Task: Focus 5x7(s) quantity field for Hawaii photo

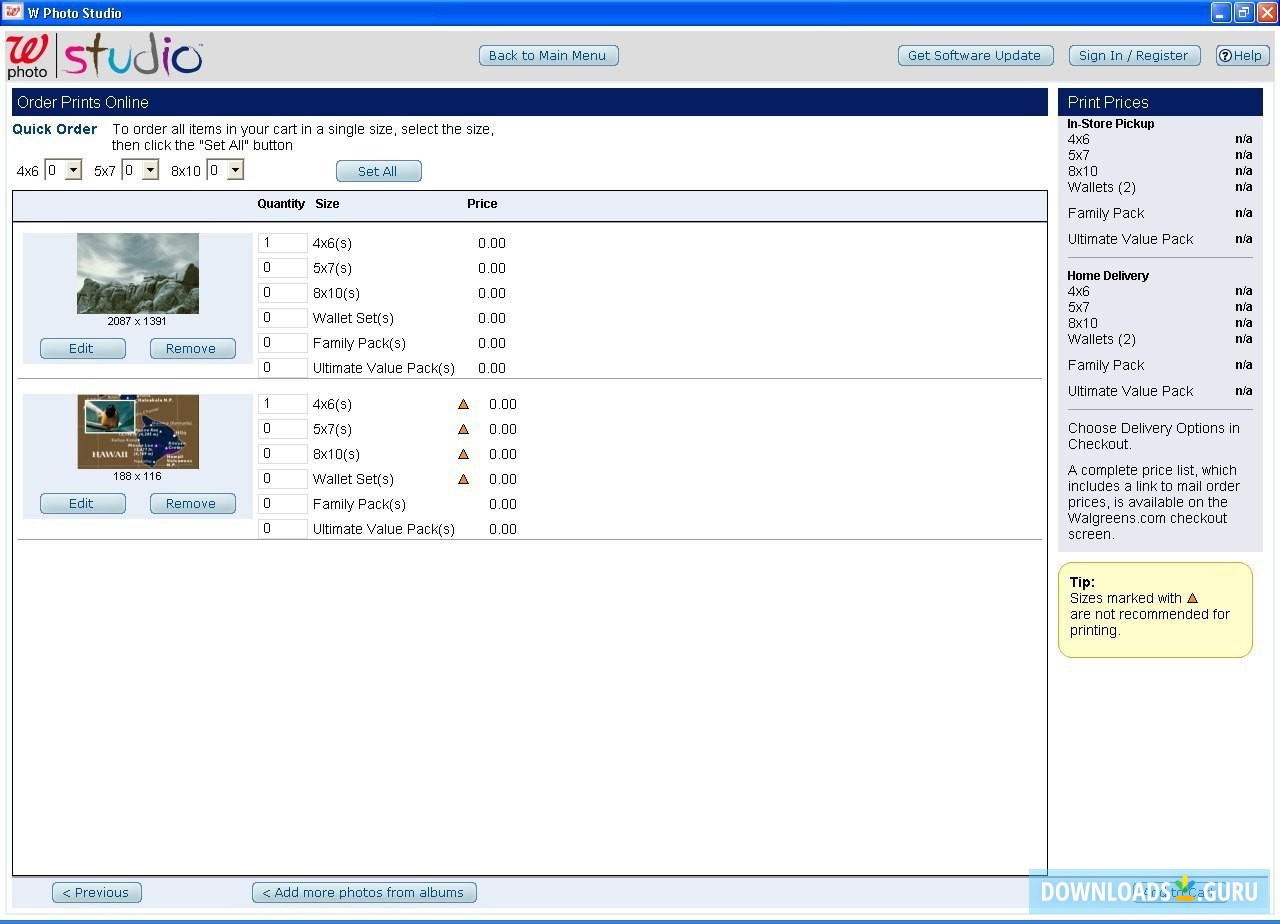Action: point(282,429)
